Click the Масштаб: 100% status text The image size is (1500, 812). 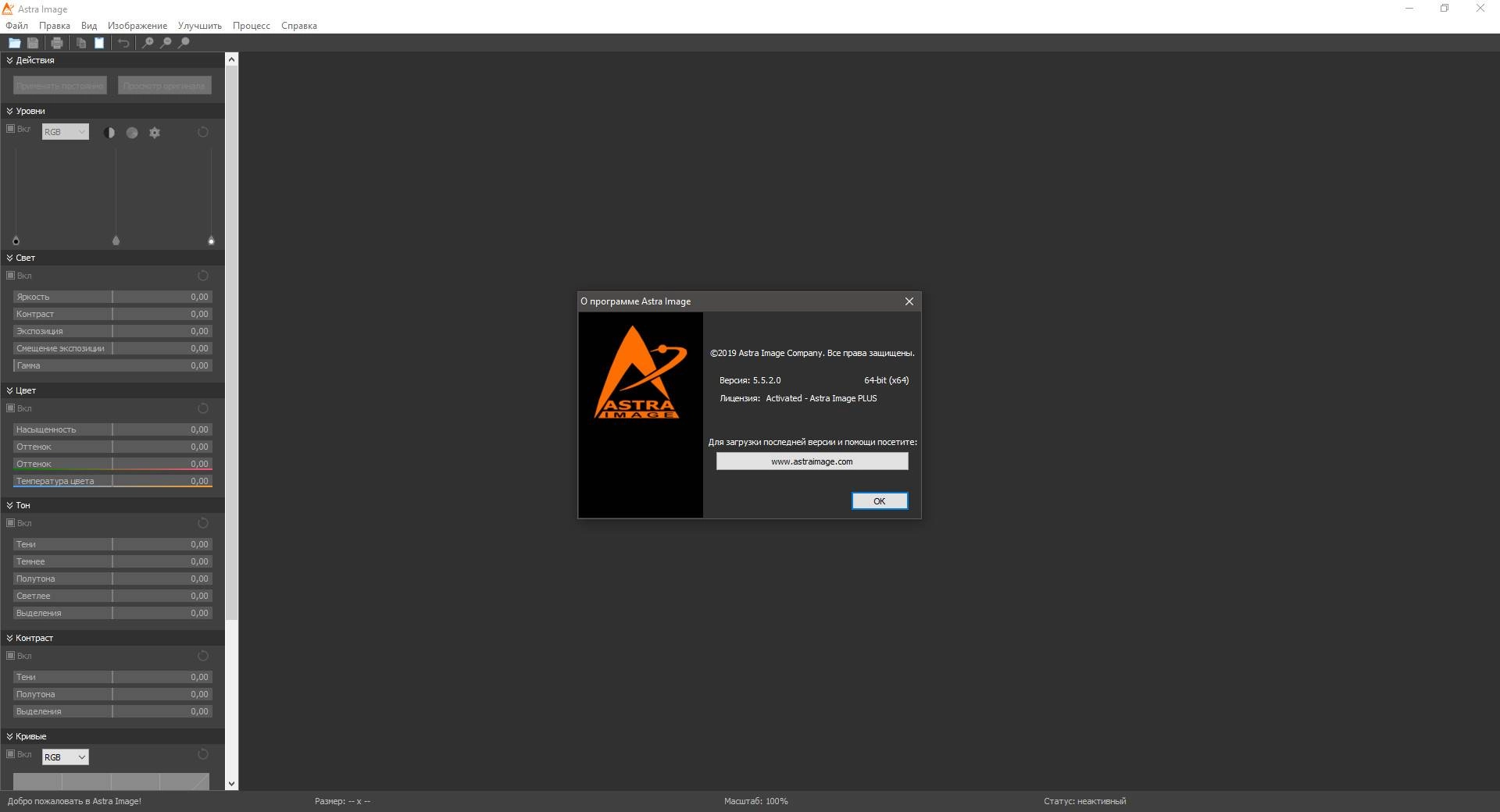coord(755,801)
